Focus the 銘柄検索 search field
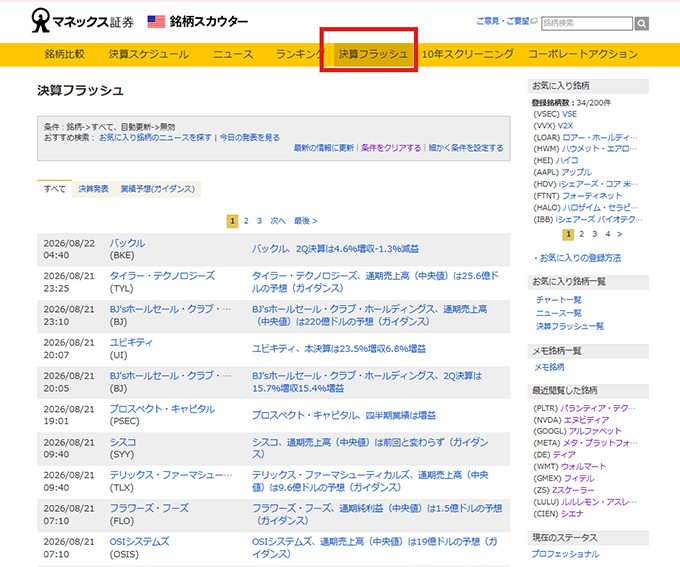Screen dimensions: 680x567 point(587,23)
